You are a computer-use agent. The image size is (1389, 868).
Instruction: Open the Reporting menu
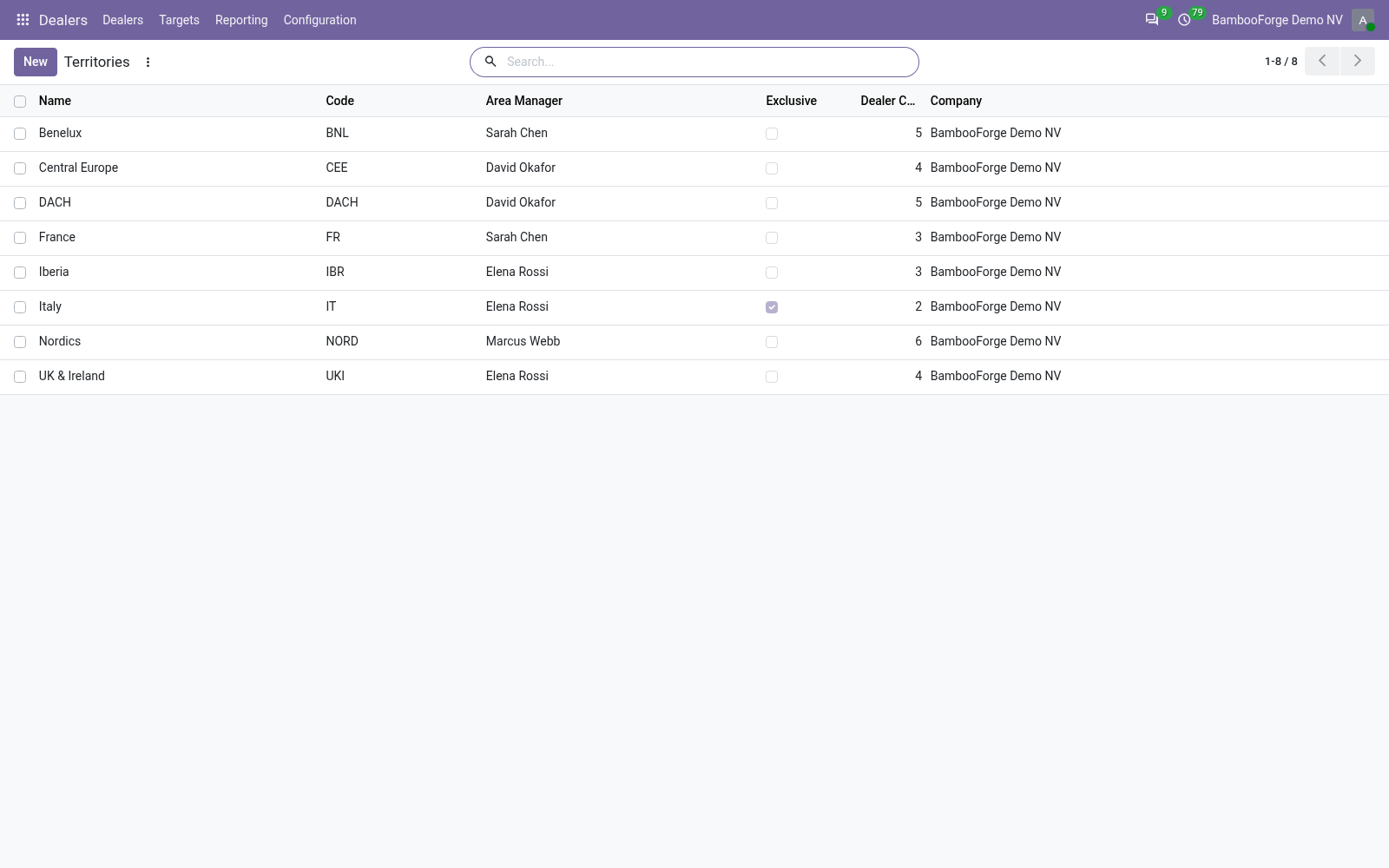coord(241,20)
